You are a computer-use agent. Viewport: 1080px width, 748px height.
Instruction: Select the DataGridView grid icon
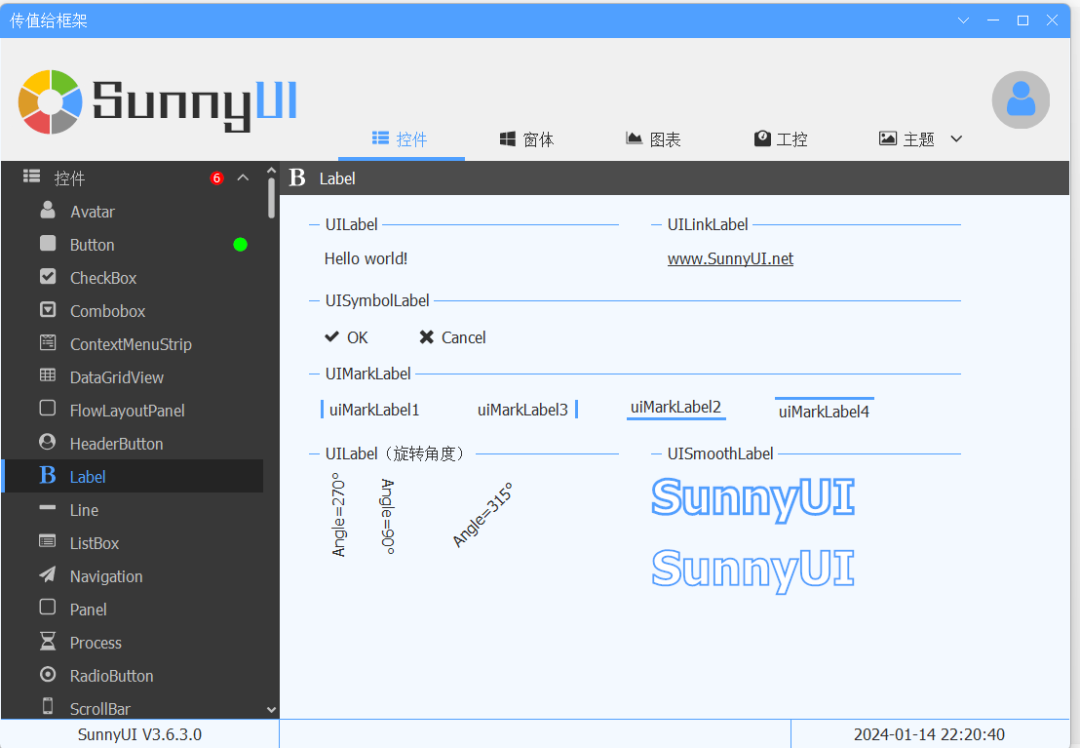coord(48,375)
